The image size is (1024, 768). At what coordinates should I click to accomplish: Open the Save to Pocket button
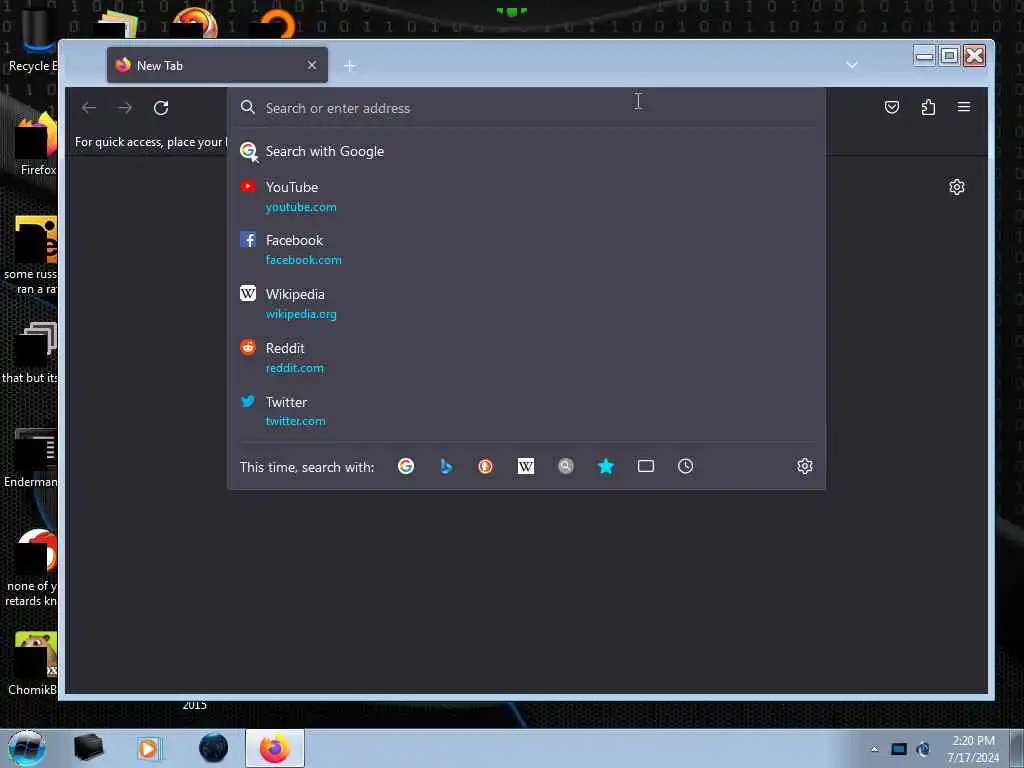[x=891, y=107]
